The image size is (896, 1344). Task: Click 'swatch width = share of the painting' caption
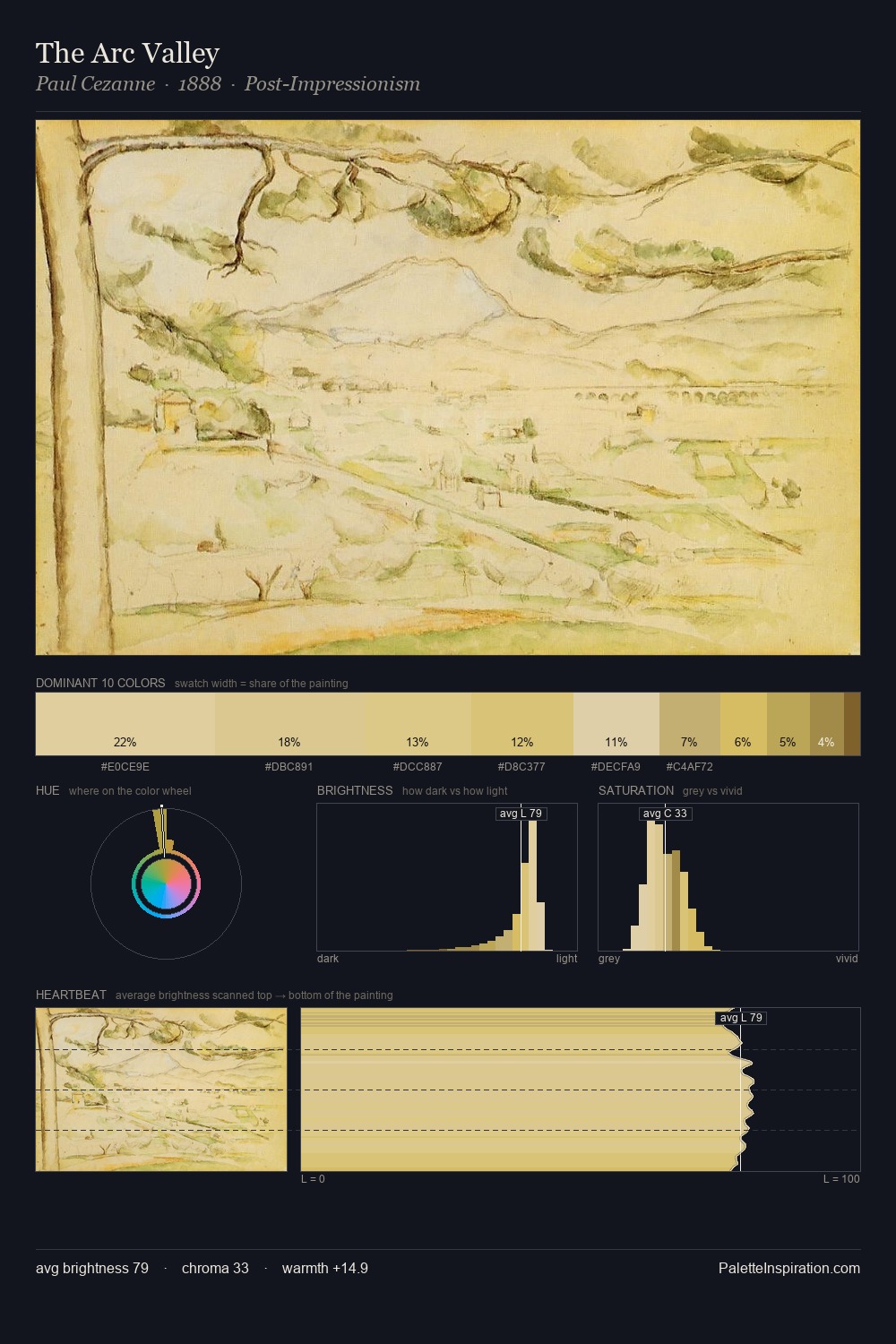(262, 684)
